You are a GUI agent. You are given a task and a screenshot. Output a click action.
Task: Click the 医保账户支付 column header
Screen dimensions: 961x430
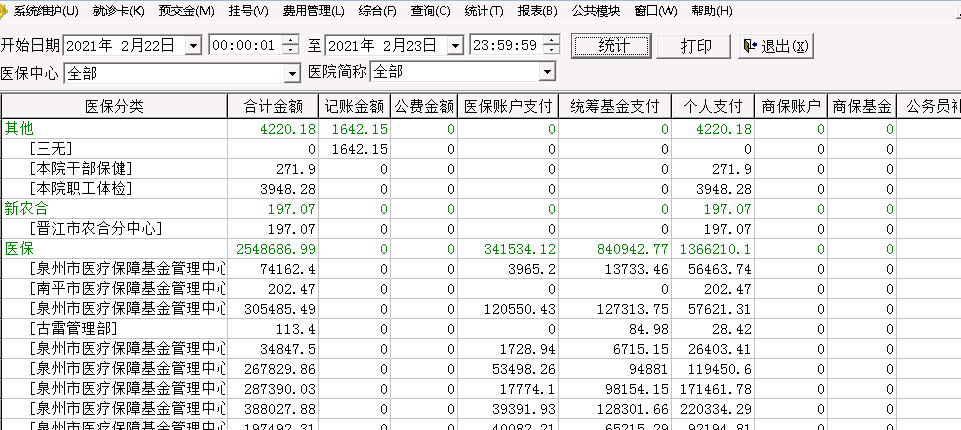coord(508,107)
